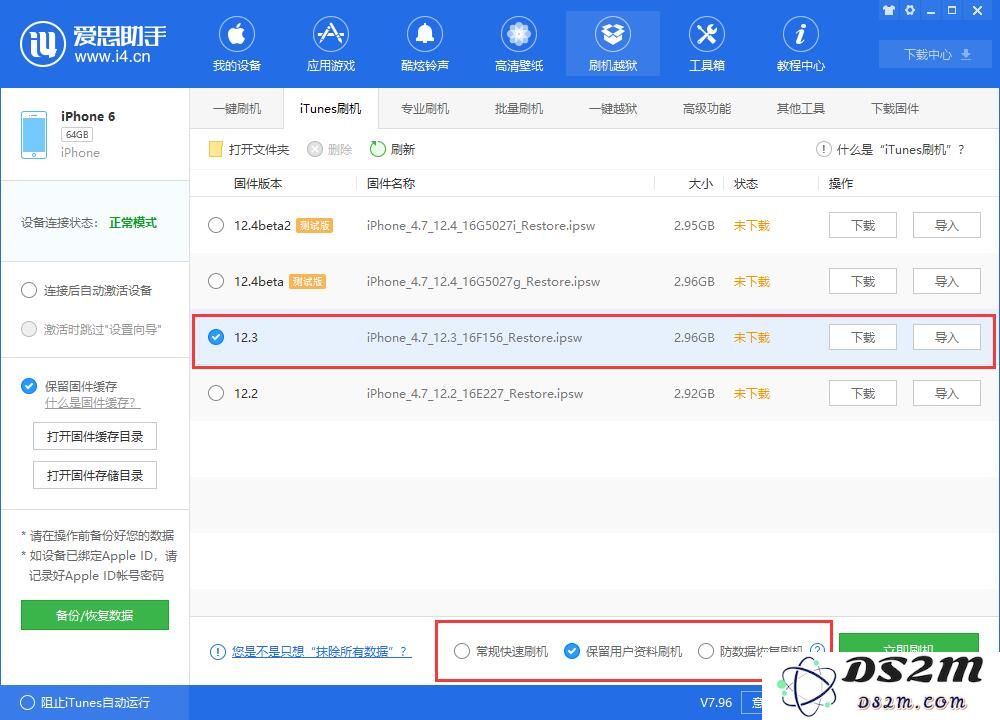1000x720 pixels.
Task: Download the 12.2 firmware
Action: (x=863, y=393)
